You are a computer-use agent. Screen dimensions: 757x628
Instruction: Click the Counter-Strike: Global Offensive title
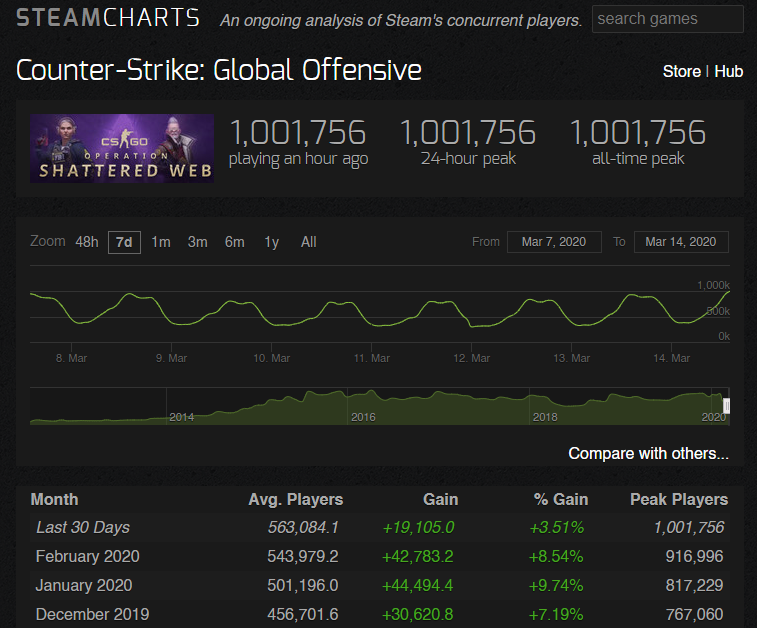(x=219, y=70)
